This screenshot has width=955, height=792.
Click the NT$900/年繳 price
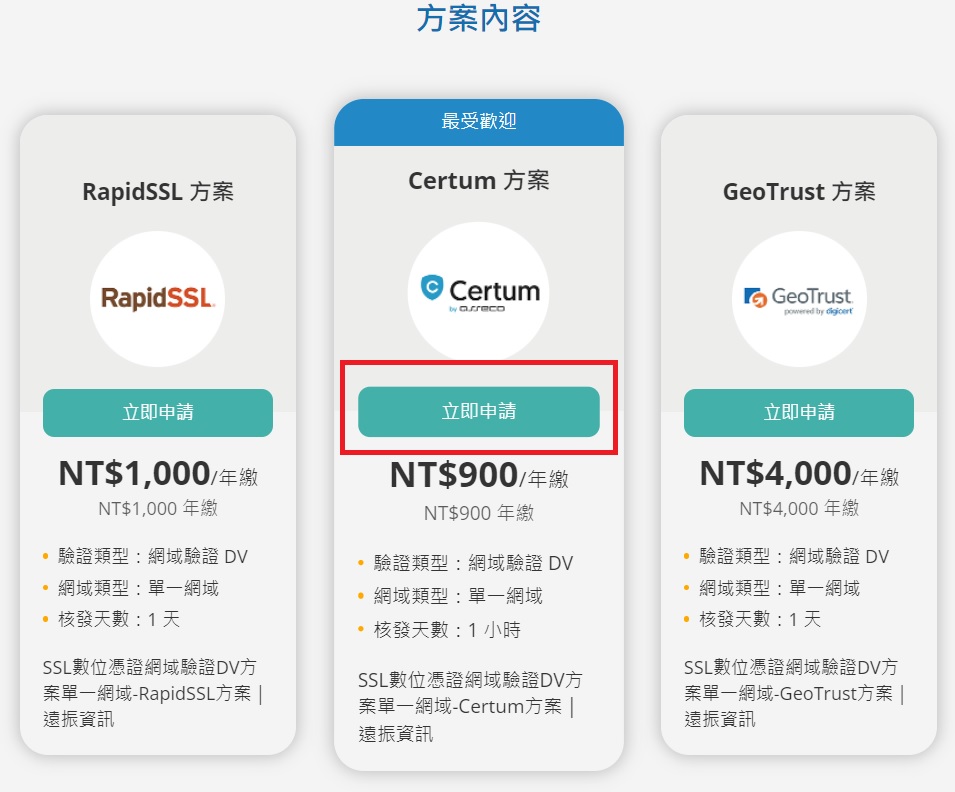tap(479, 476)
